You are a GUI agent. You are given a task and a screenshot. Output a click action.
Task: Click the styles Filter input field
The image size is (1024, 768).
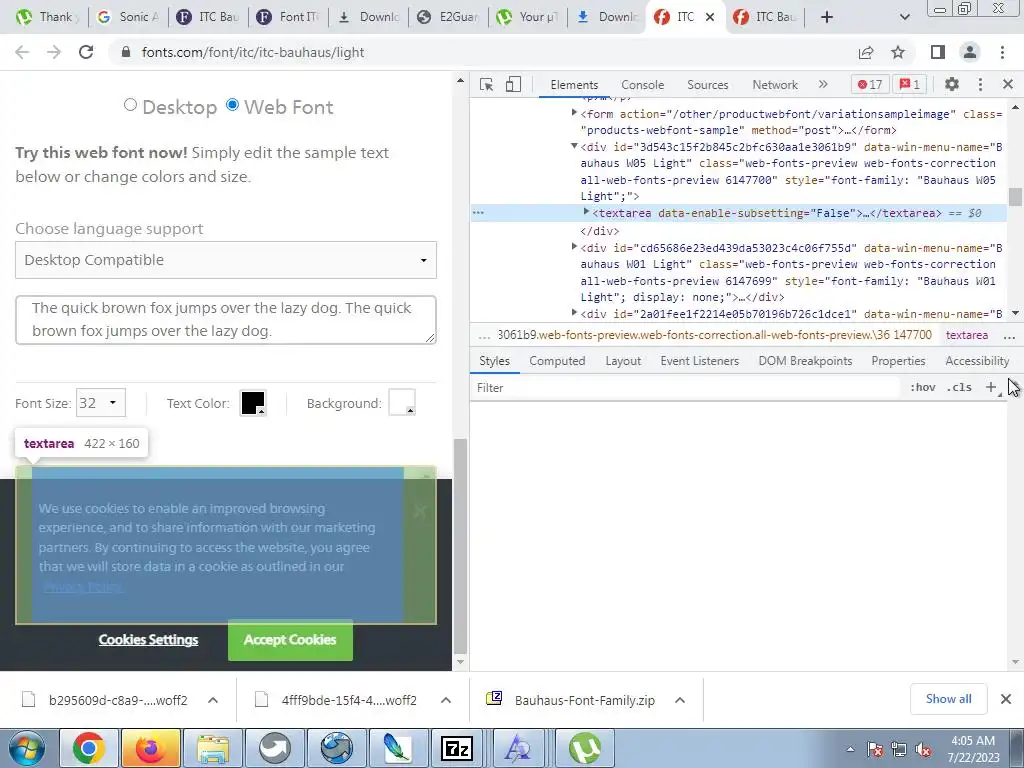click(686, 388)
